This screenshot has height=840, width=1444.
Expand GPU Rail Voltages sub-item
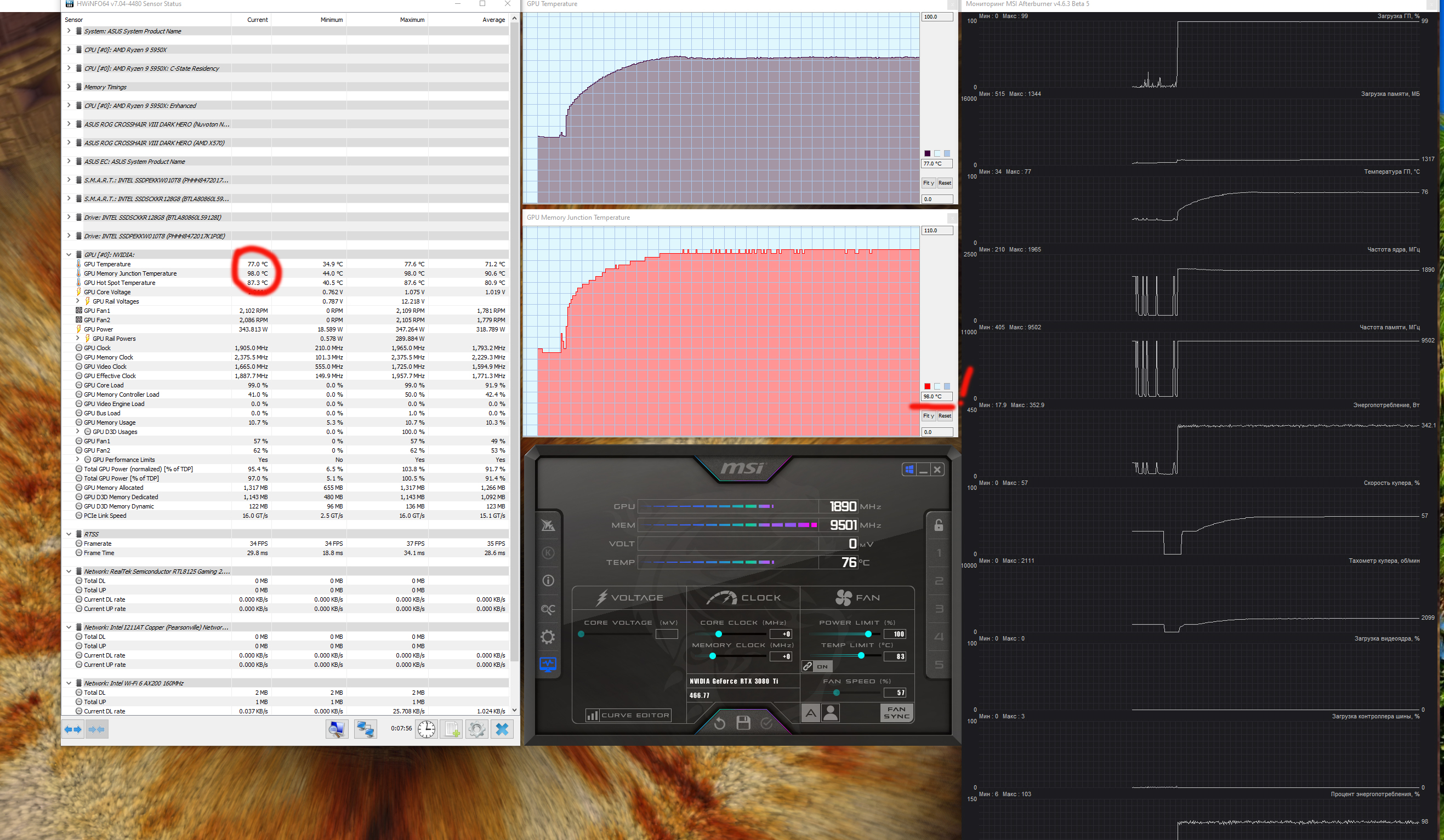point(78,301)
